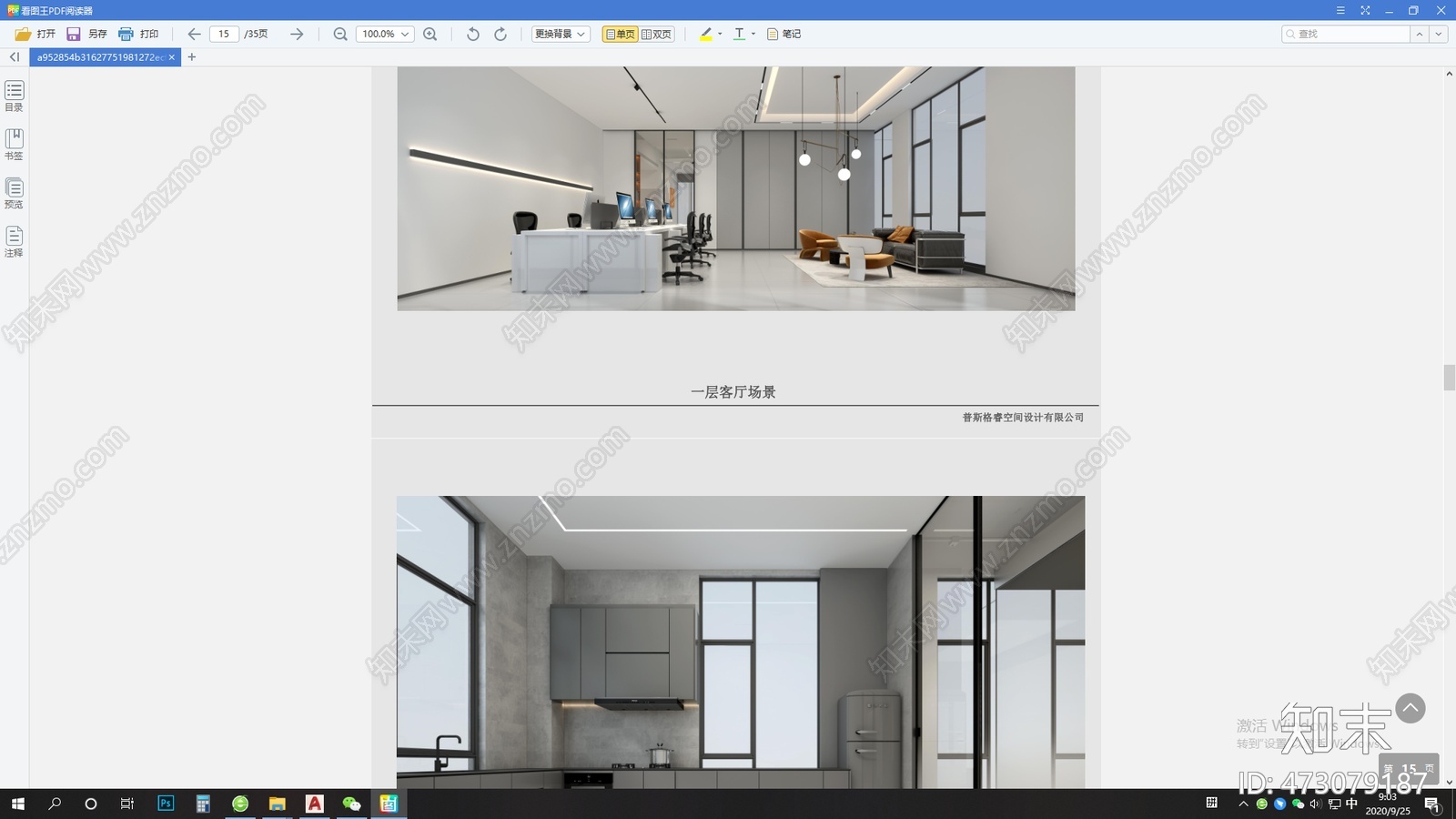The height and width of the screenshot is (819, 1456).
Task: Click the kitchen rendering image
Action: 741,642
